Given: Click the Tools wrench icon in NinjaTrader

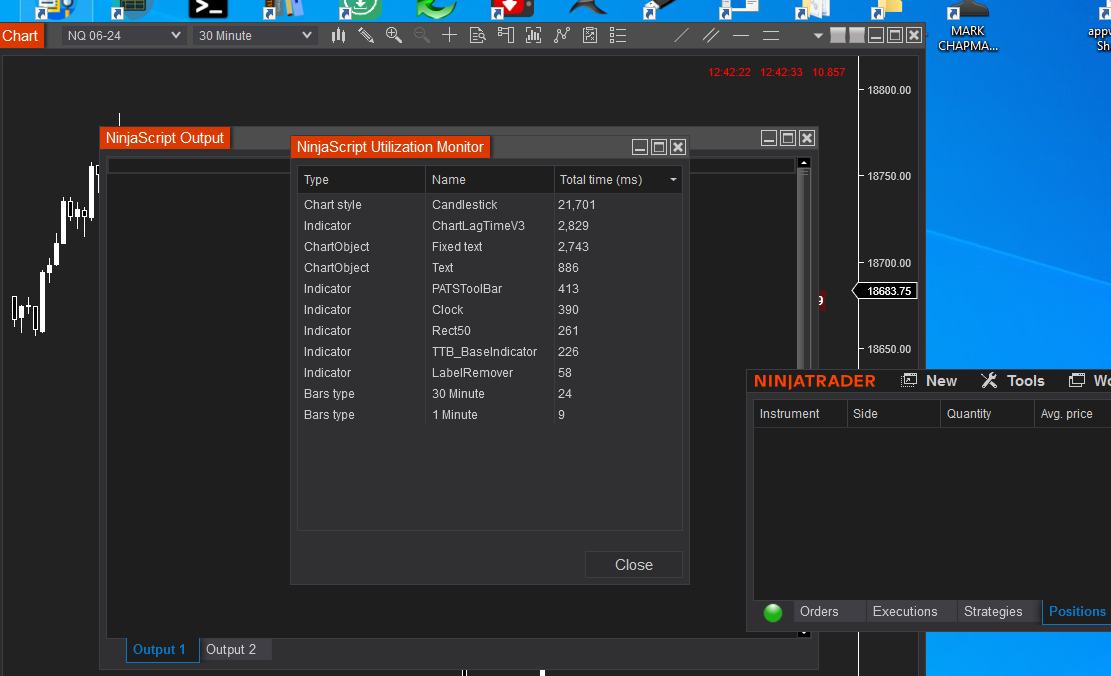Looking at the screenshot, I should click(x=989, y=381).
